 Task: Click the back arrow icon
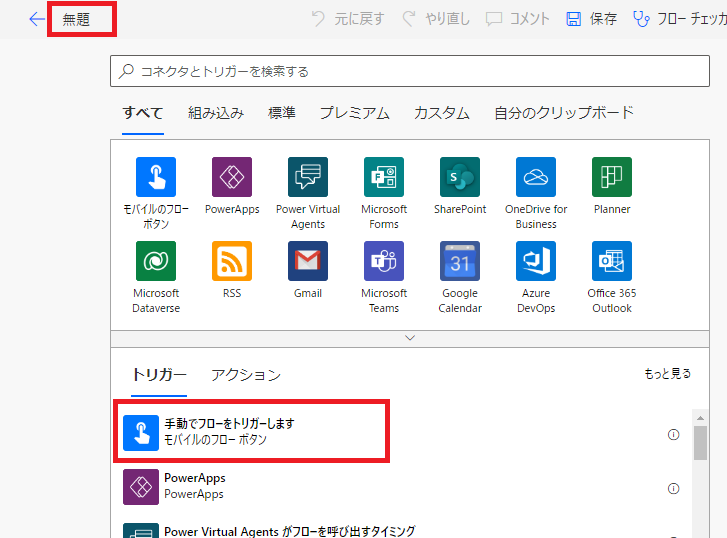point(37,19)
